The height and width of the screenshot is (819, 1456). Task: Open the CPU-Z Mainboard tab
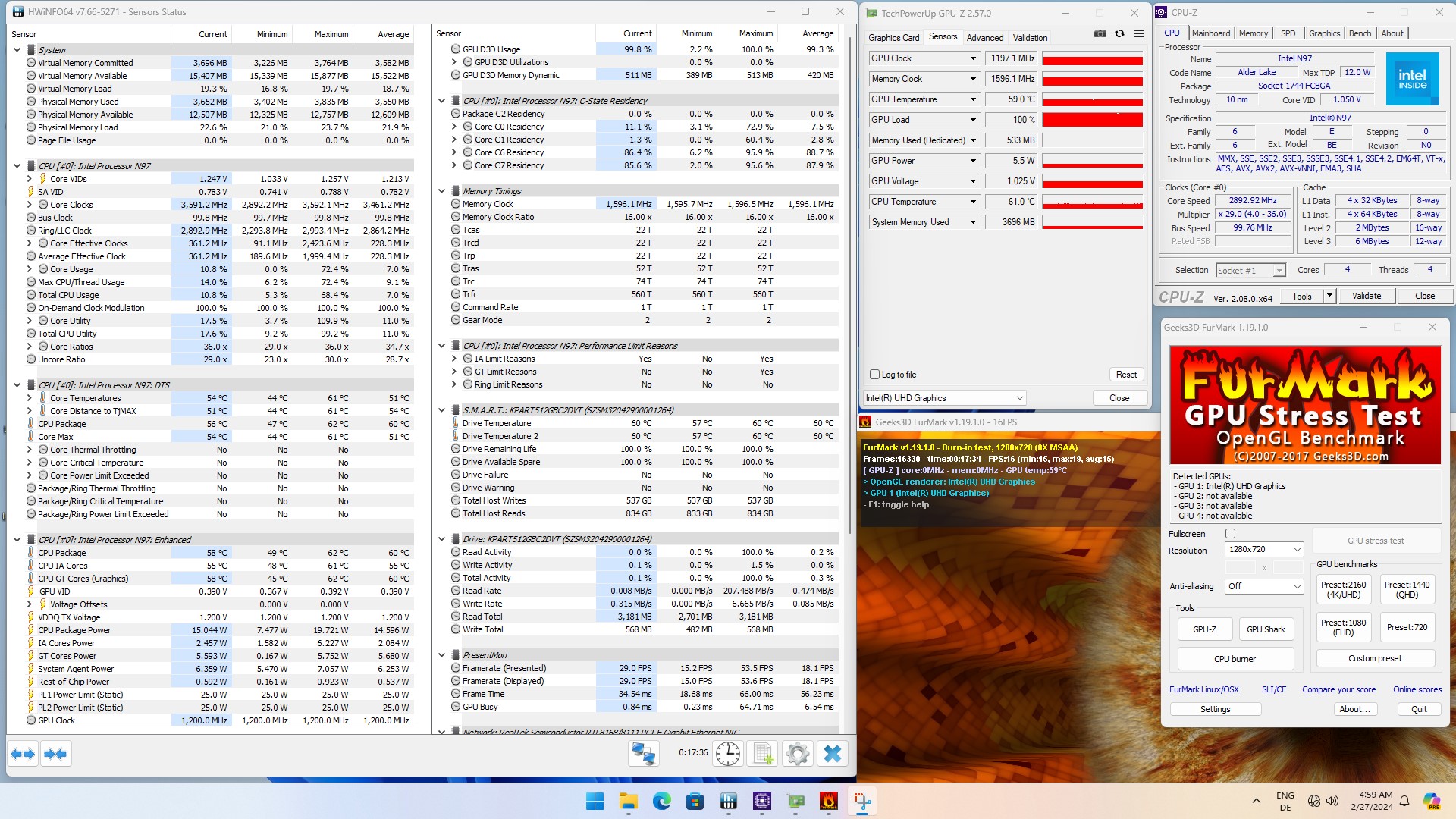(x=1210, y=33)
